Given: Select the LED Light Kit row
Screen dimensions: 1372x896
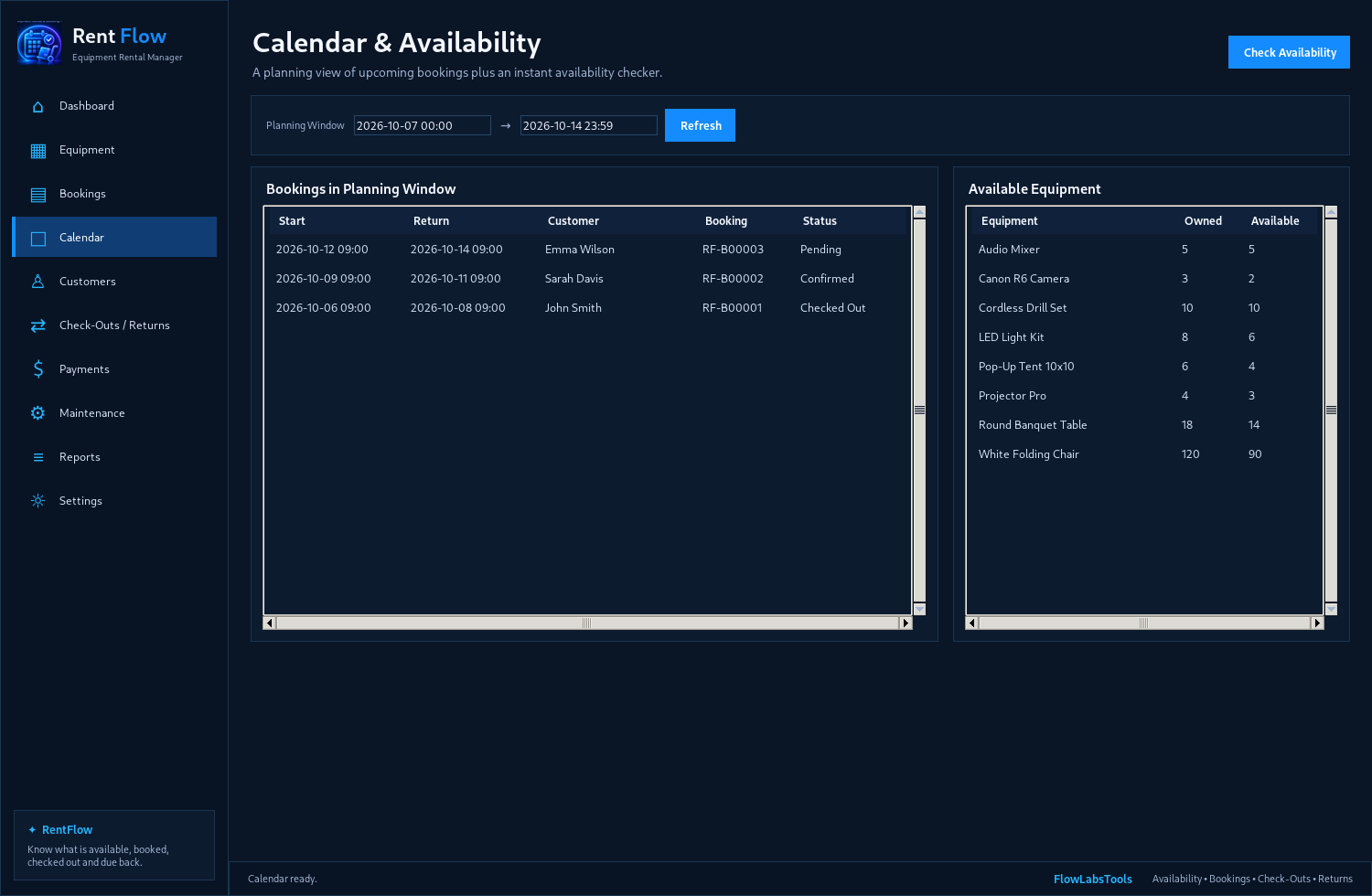Looking at the screenshot, I should tap(1143, 337).
